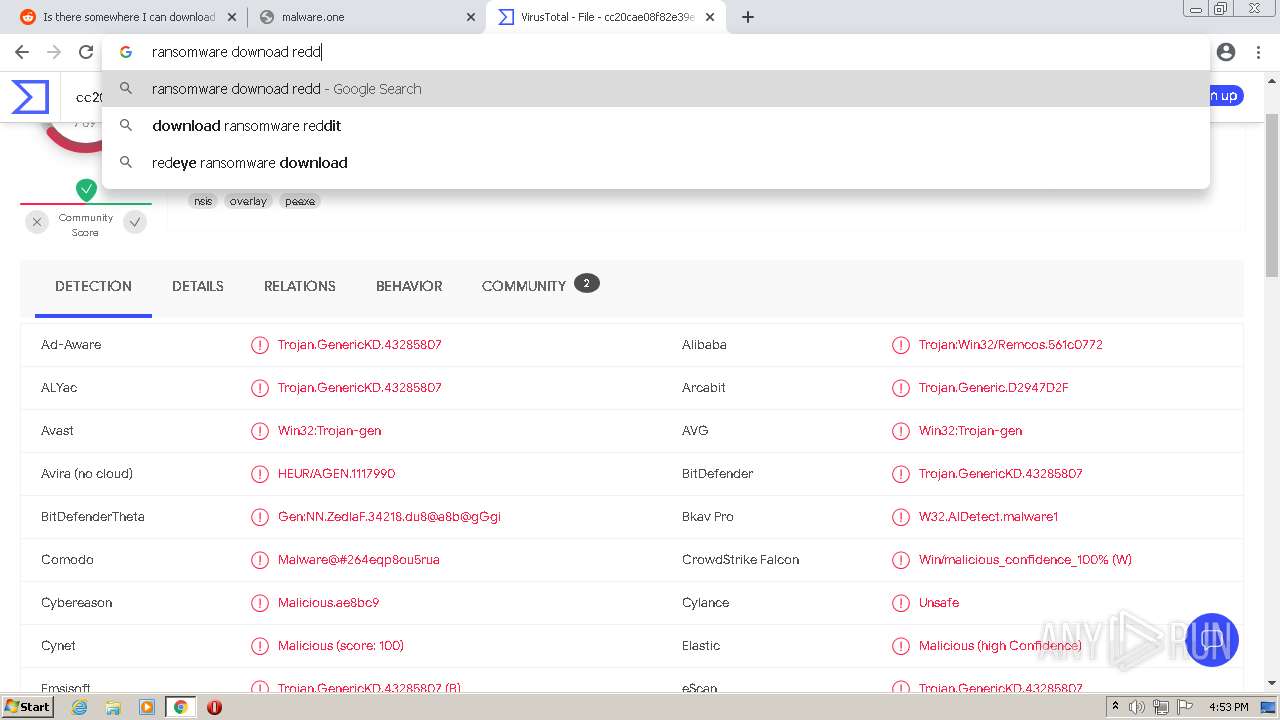This screenshot has height=720, width=1280.
Task: Click the ALYac vendor name
Action: 59,388
